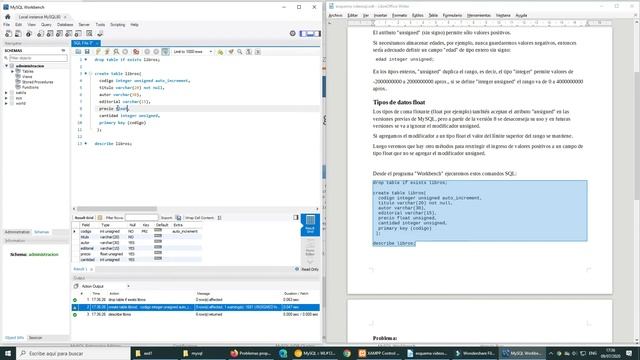Open Archivo menu in LibreOffice Writer
The height and width of the screenshot is (360, 640).
tap(336, 16)
